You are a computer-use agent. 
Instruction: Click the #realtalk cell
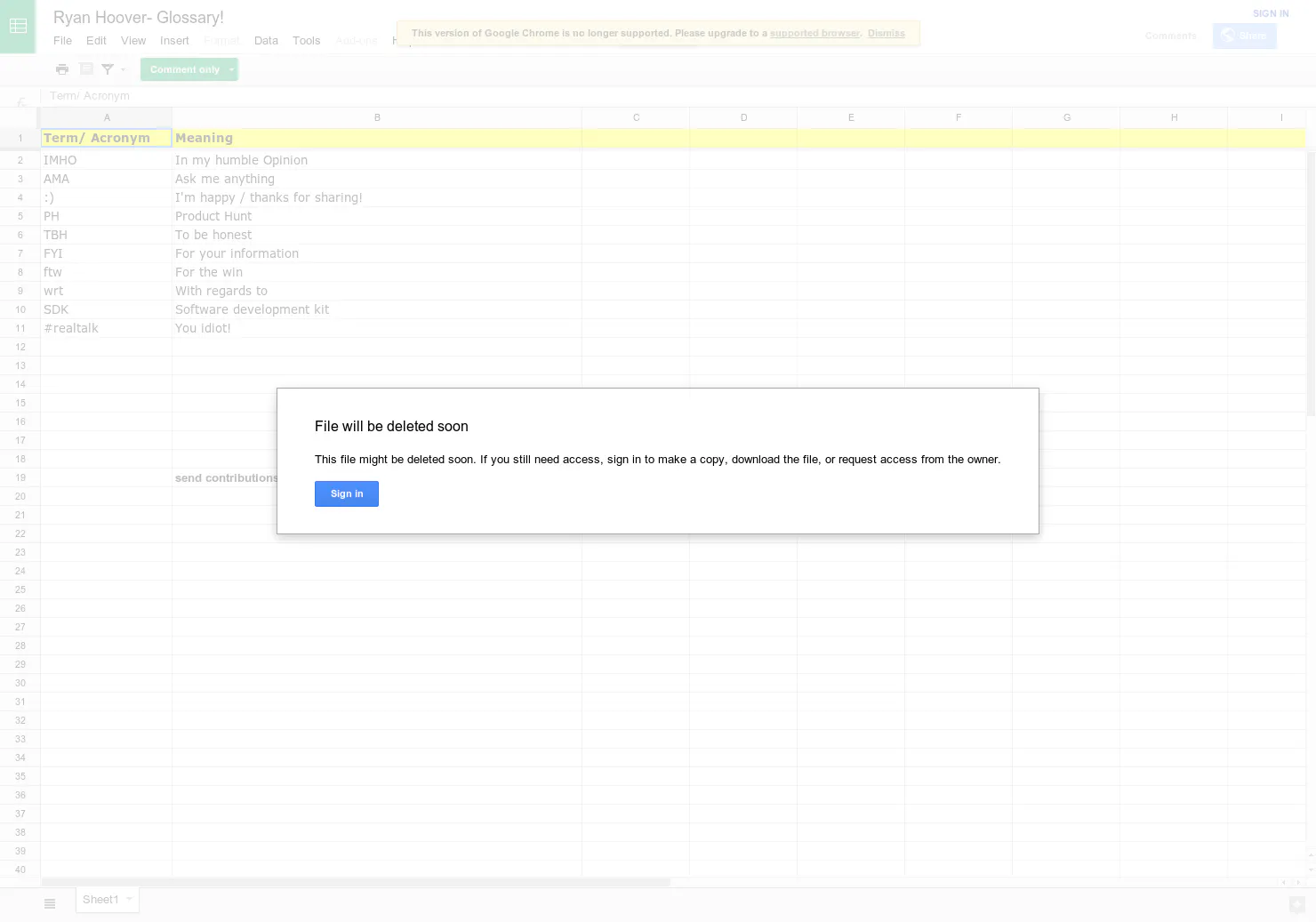point(106,328)
